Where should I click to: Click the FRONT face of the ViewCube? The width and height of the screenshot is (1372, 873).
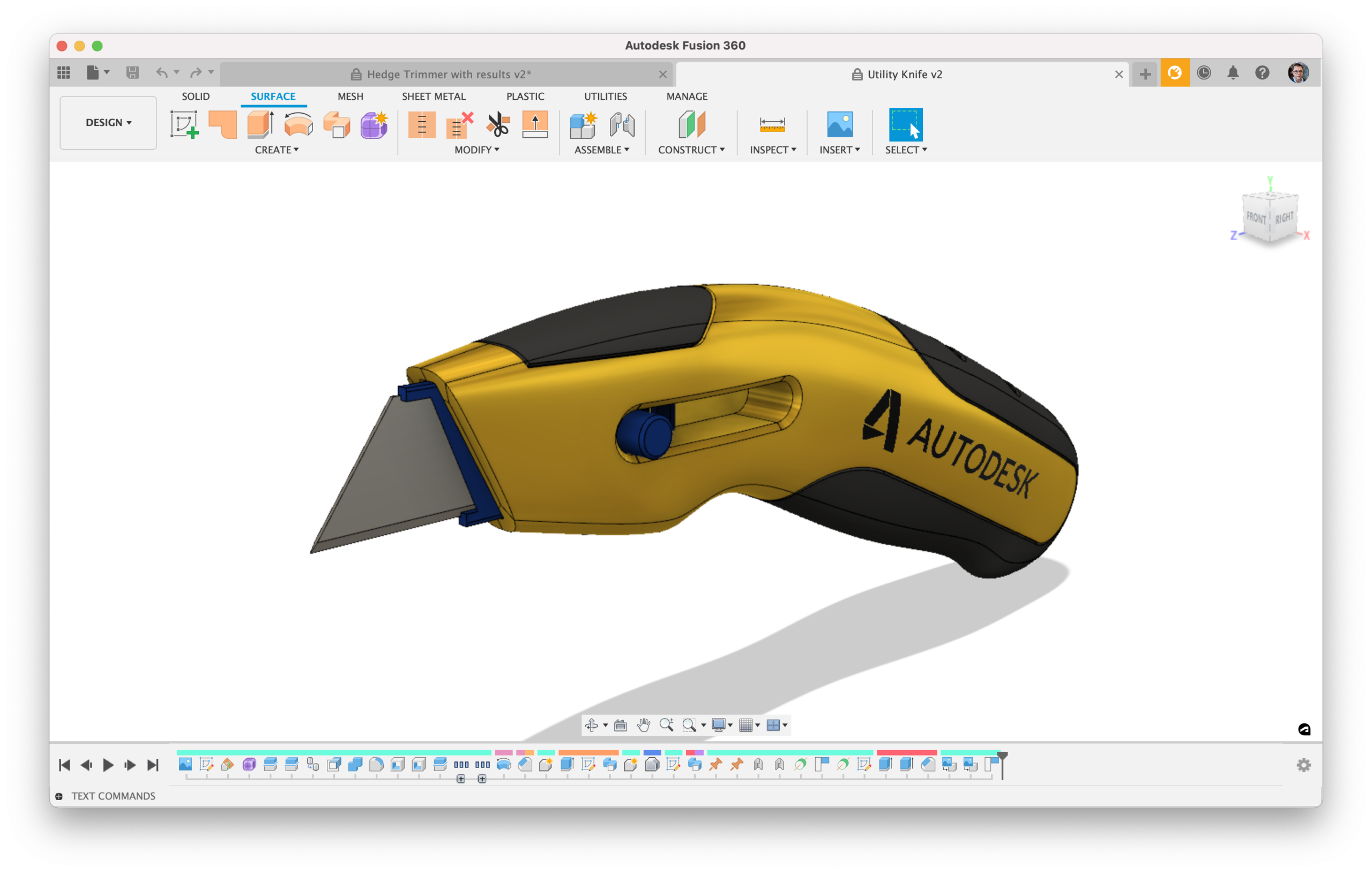click(x=1256, y=218)
